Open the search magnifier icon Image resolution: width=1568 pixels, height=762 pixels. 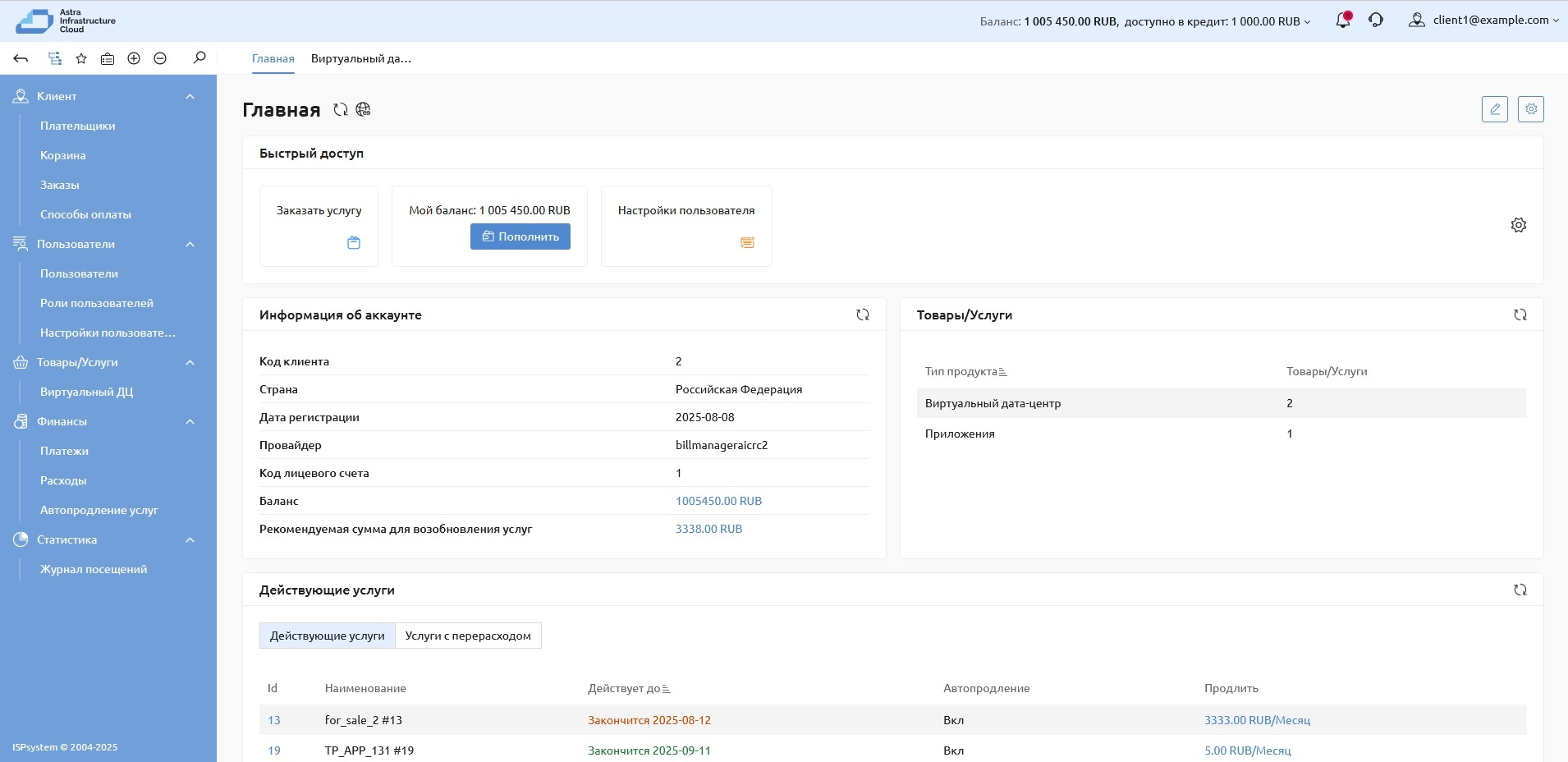pos(199,57)
